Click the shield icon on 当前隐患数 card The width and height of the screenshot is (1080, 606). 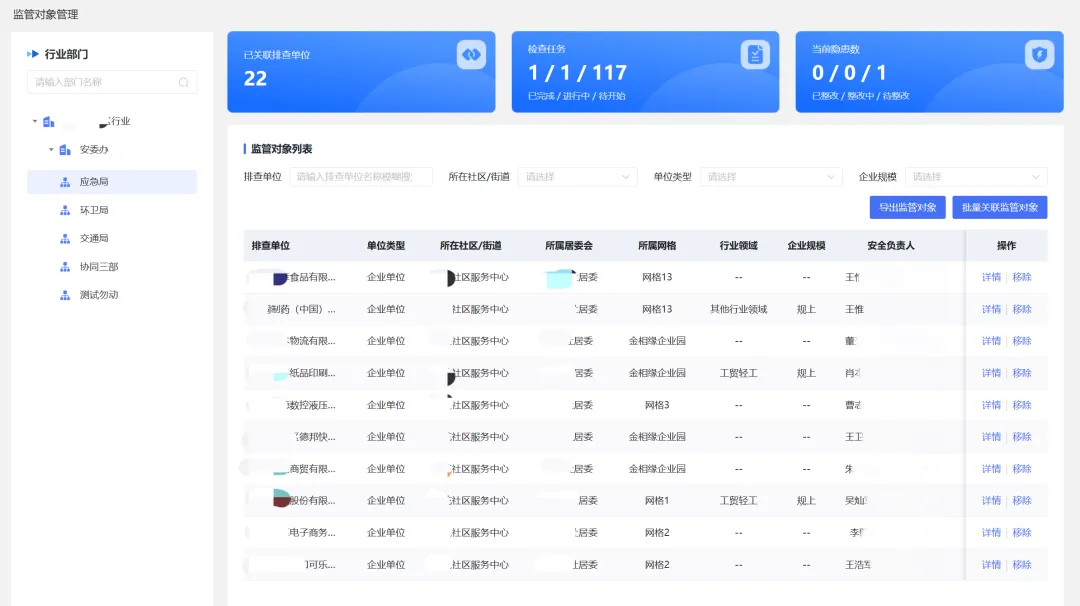pyautogui.click(x=1039, y=54)
